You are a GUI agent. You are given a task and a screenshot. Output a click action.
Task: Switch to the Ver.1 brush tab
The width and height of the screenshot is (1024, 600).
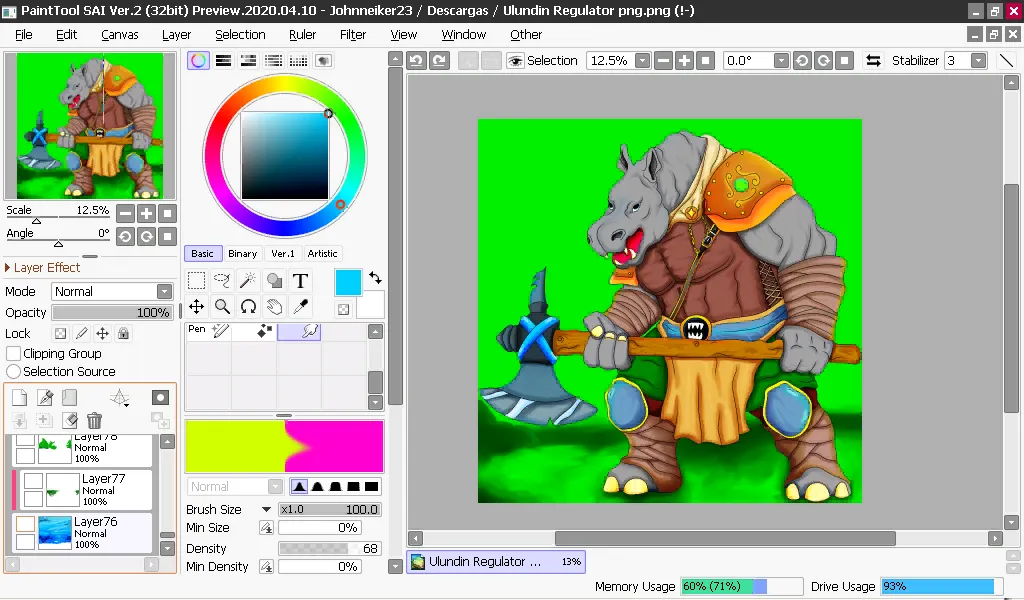pos(283,253)
